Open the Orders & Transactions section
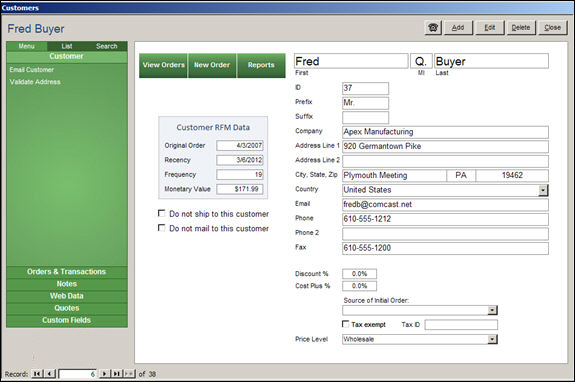 point(67,272)
